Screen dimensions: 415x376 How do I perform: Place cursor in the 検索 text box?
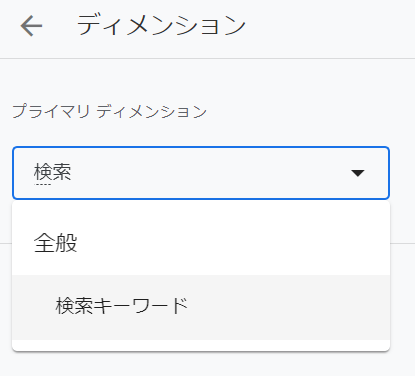click(x=201, y=173)
